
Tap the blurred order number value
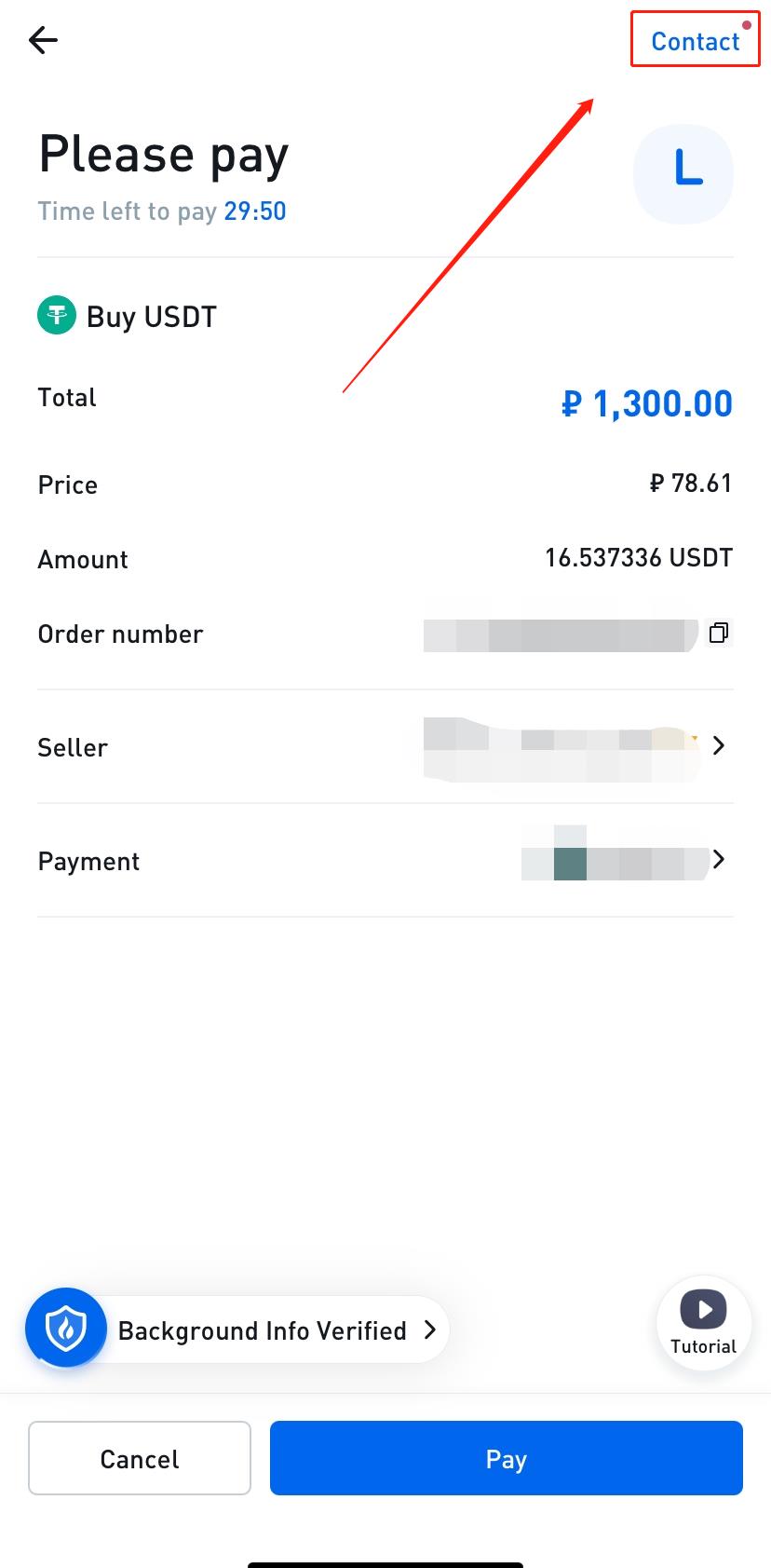(561, 635)
